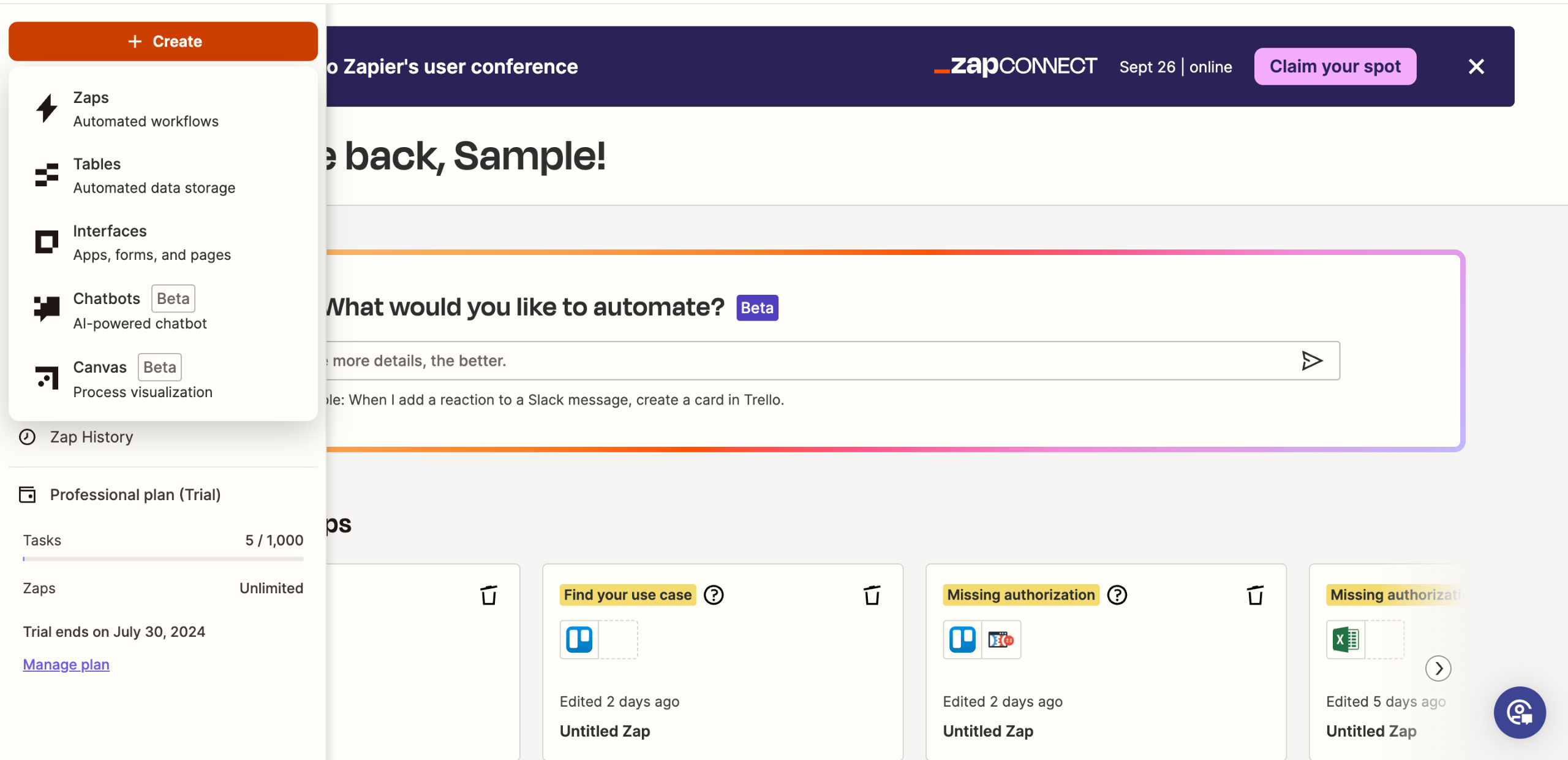Click help icon beside Find your use case

(x=714, y=595)
